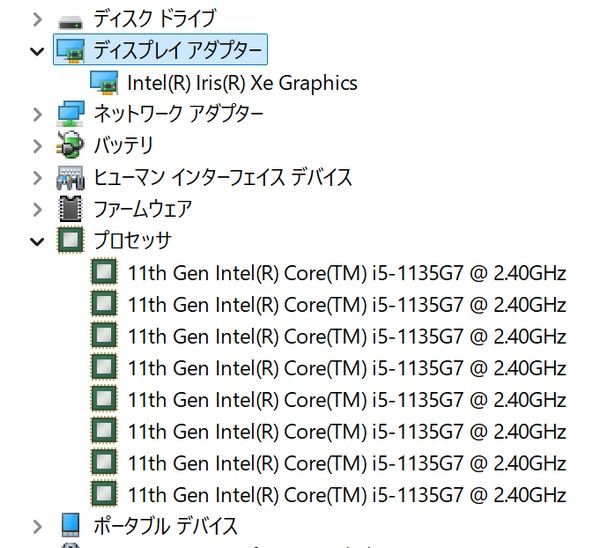Select Intel(R) Iris(R) Xe Graphics entry

pos(242,82)
